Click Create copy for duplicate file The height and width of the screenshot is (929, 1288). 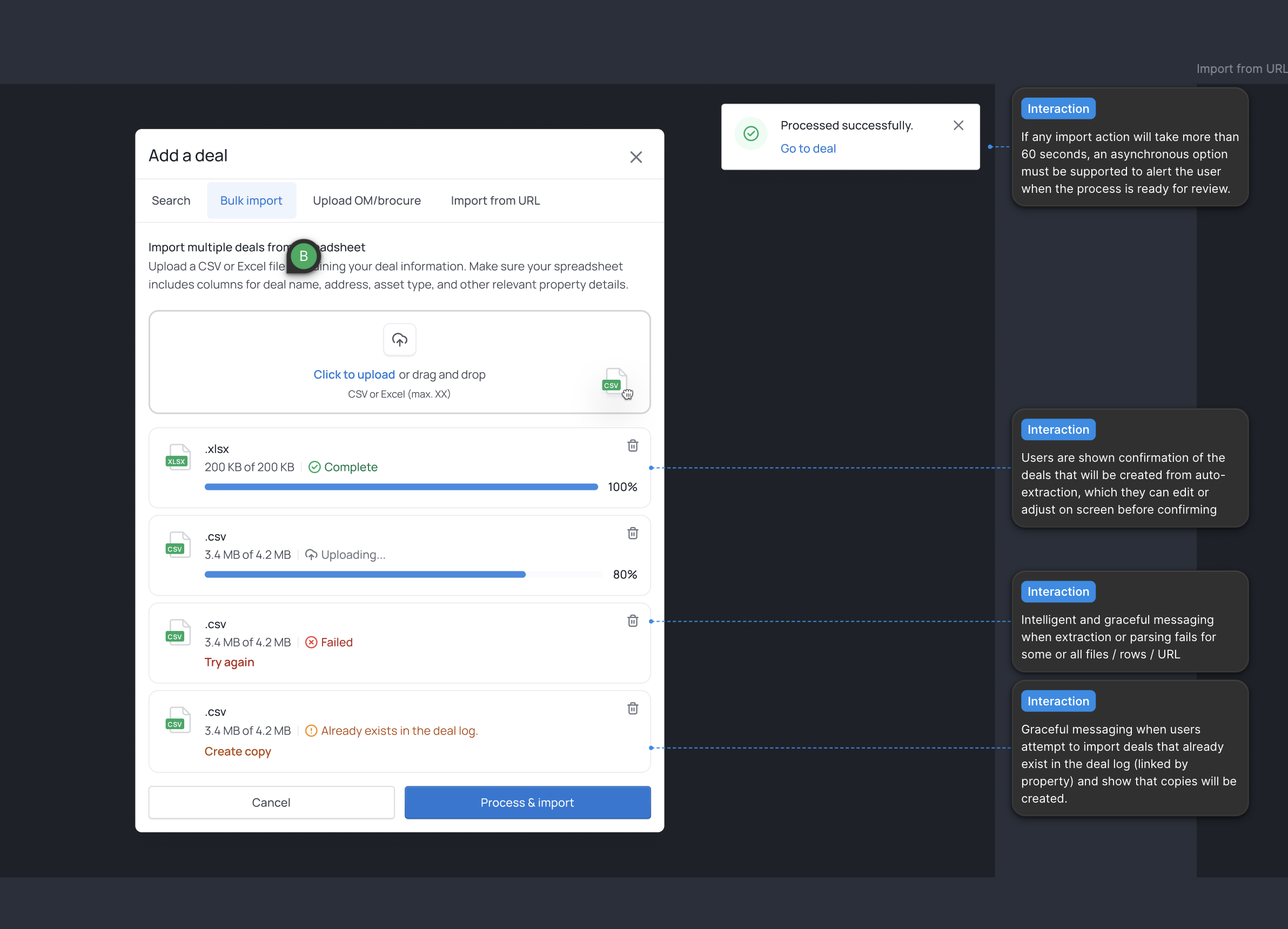pyautogui.click(x=237, y=751)
